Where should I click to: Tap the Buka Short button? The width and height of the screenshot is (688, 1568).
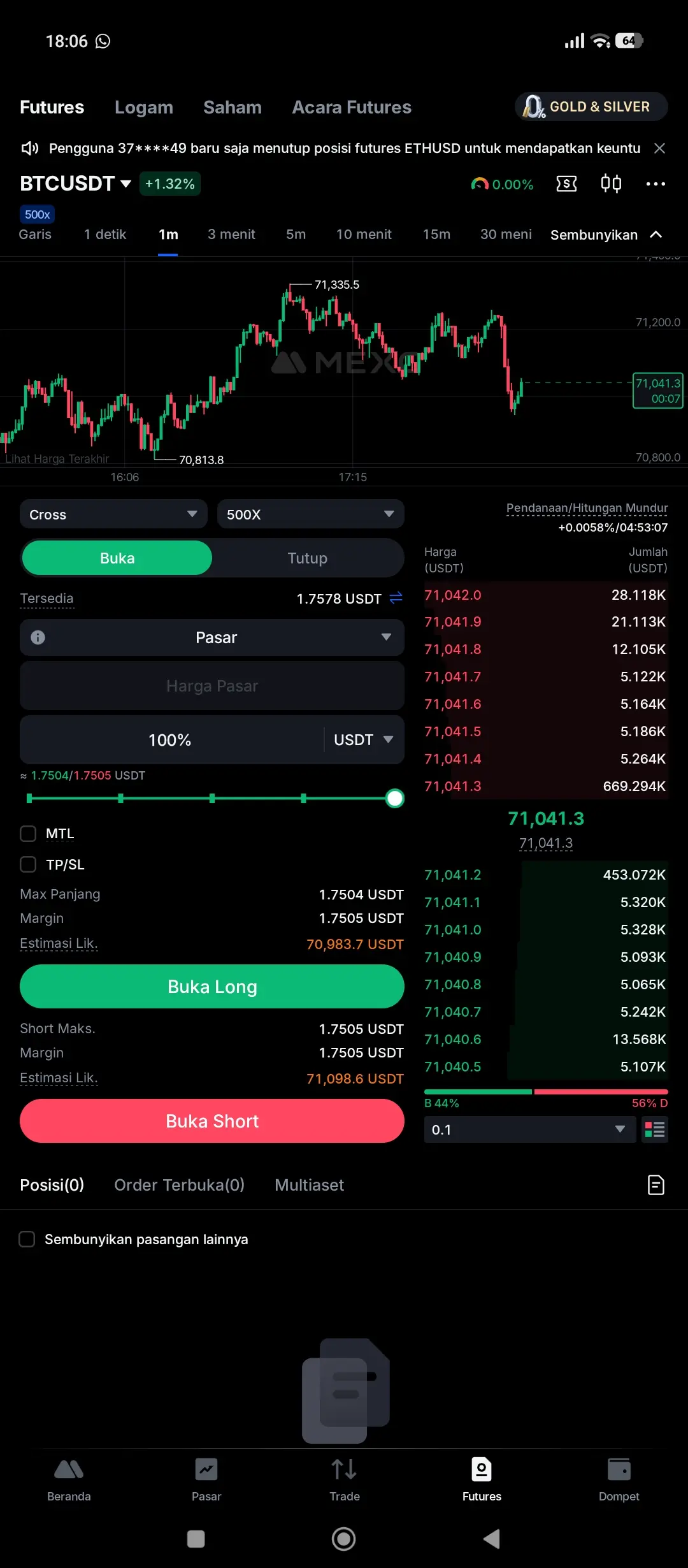212,1121
